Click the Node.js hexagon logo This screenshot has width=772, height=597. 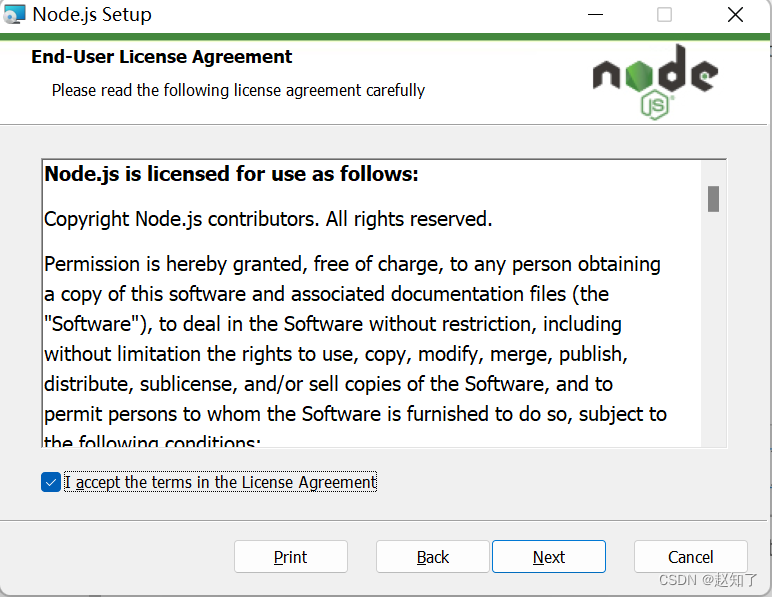point(655,83)
